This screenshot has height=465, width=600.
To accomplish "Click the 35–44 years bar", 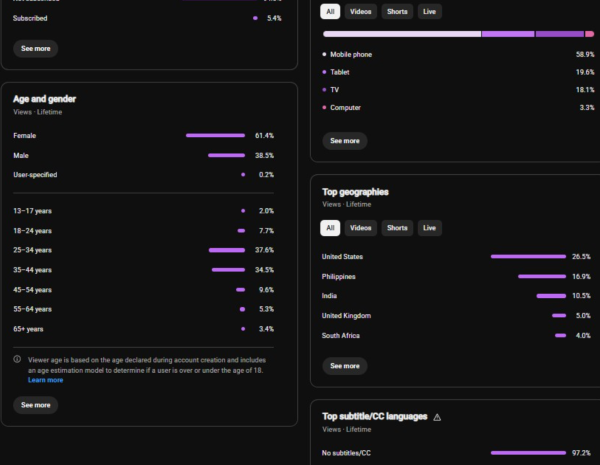I will pyautogui.click(x=228, y=270).
